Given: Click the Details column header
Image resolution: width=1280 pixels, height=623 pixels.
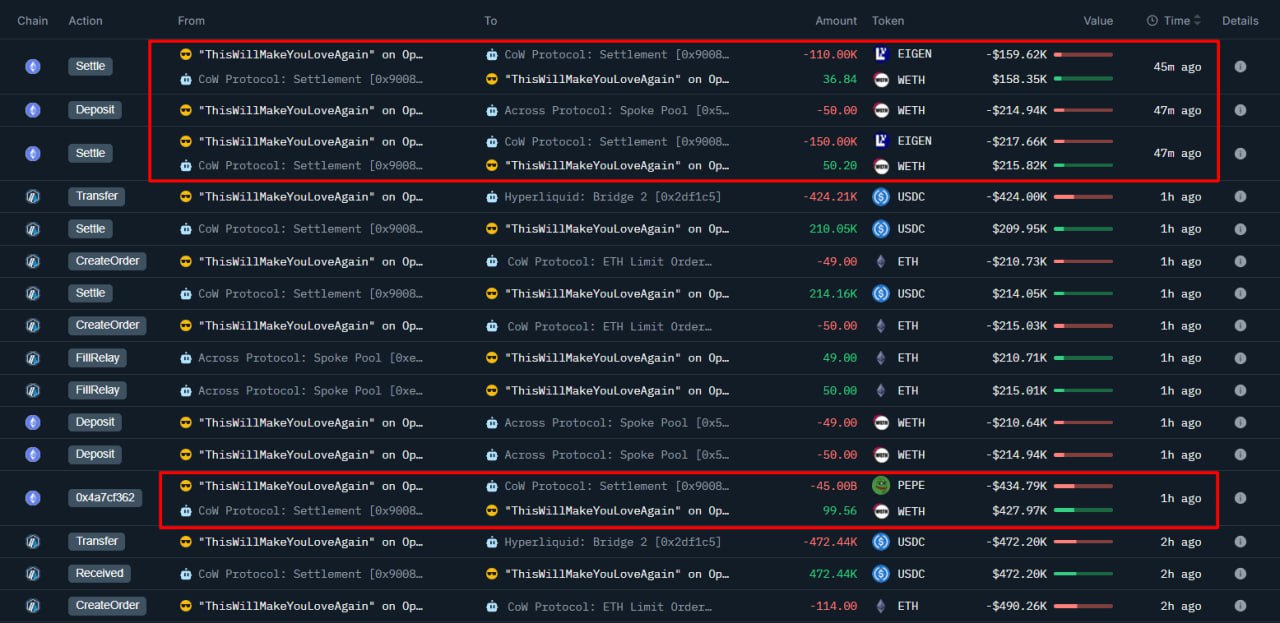Looking at the screenshot, I should coord(1240,21).
